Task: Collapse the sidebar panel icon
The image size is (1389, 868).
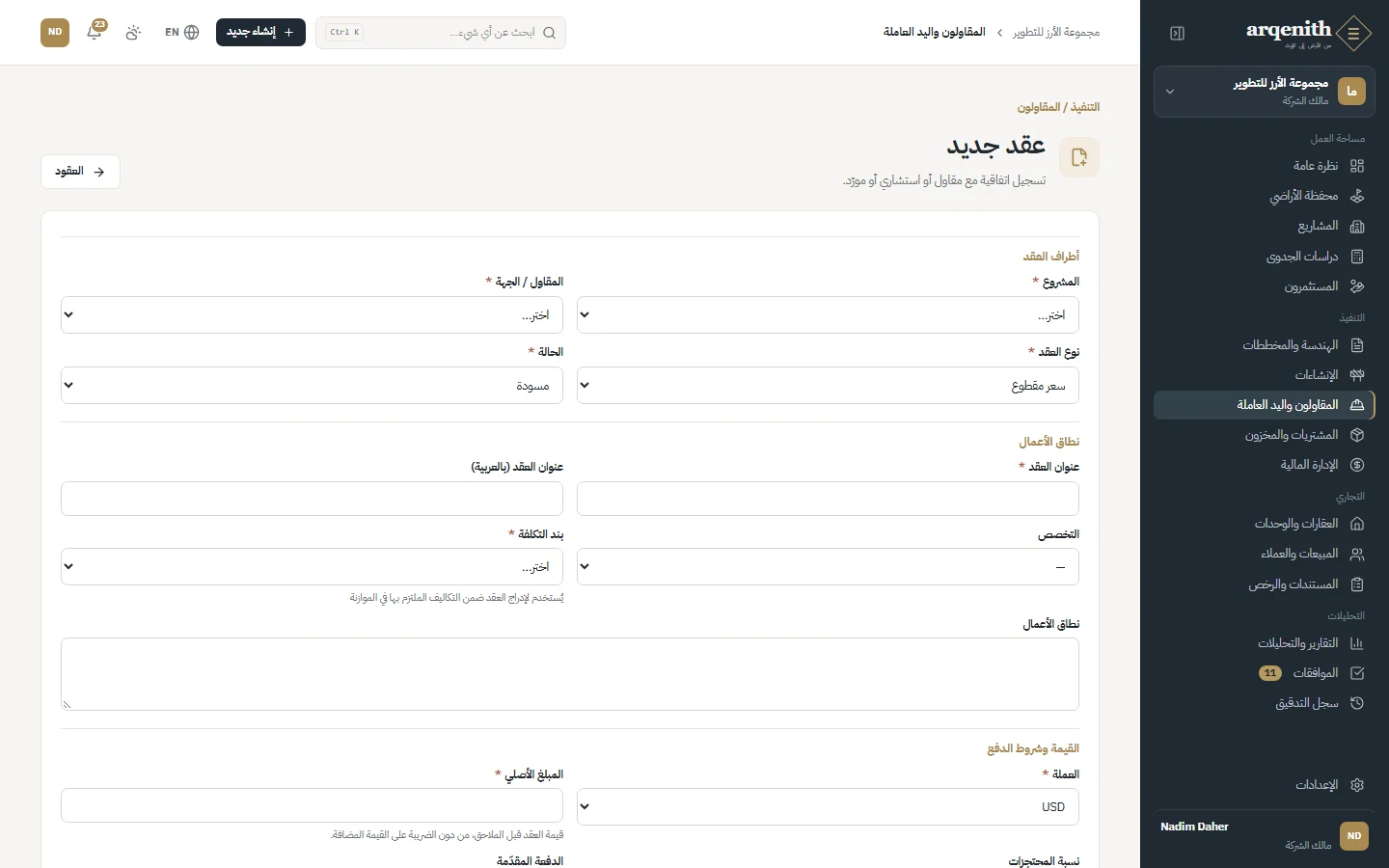Action: pos(1177,34)
